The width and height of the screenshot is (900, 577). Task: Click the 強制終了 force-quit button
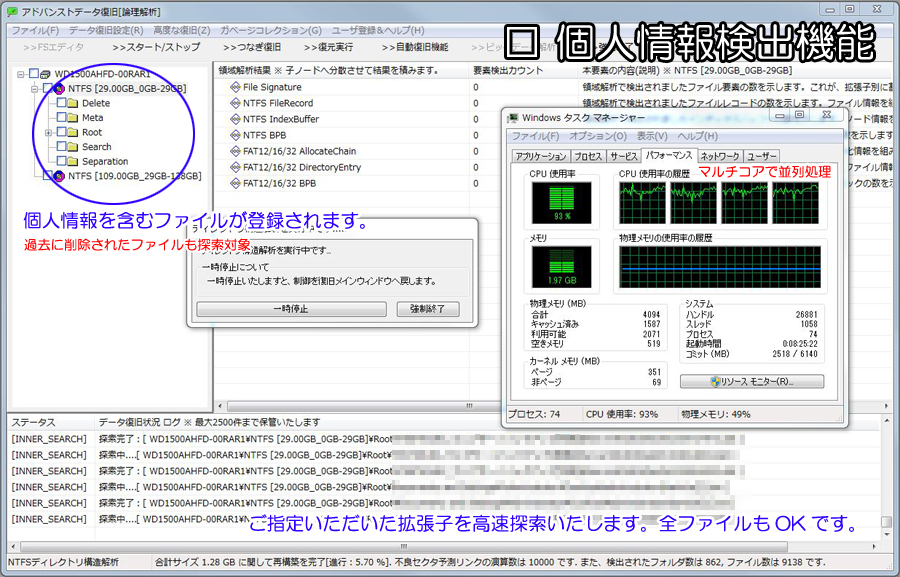[428, 309]
